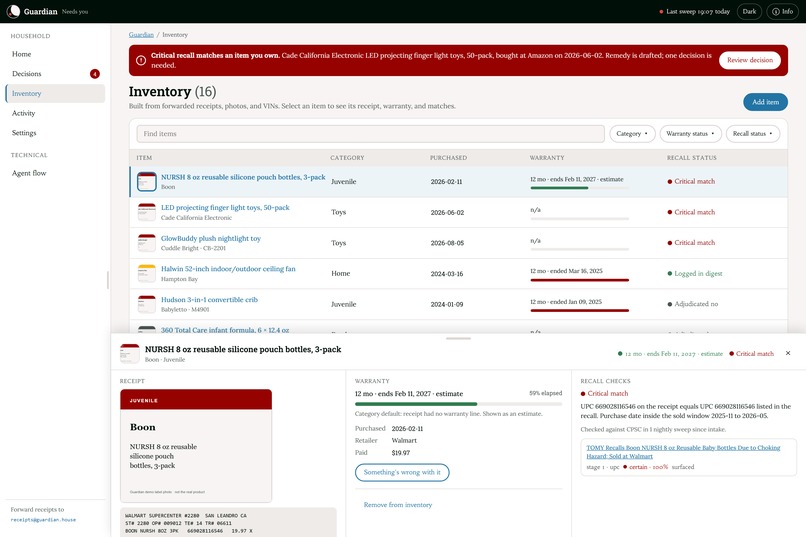
Task: Click Logged in digest status for Halwin fan
Action: coord(694,273)
